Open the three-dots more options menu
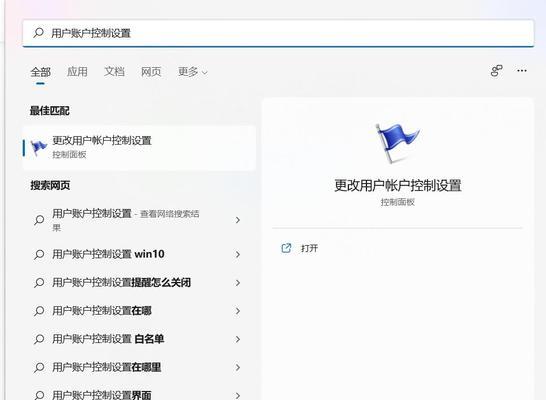 point(522,71)
